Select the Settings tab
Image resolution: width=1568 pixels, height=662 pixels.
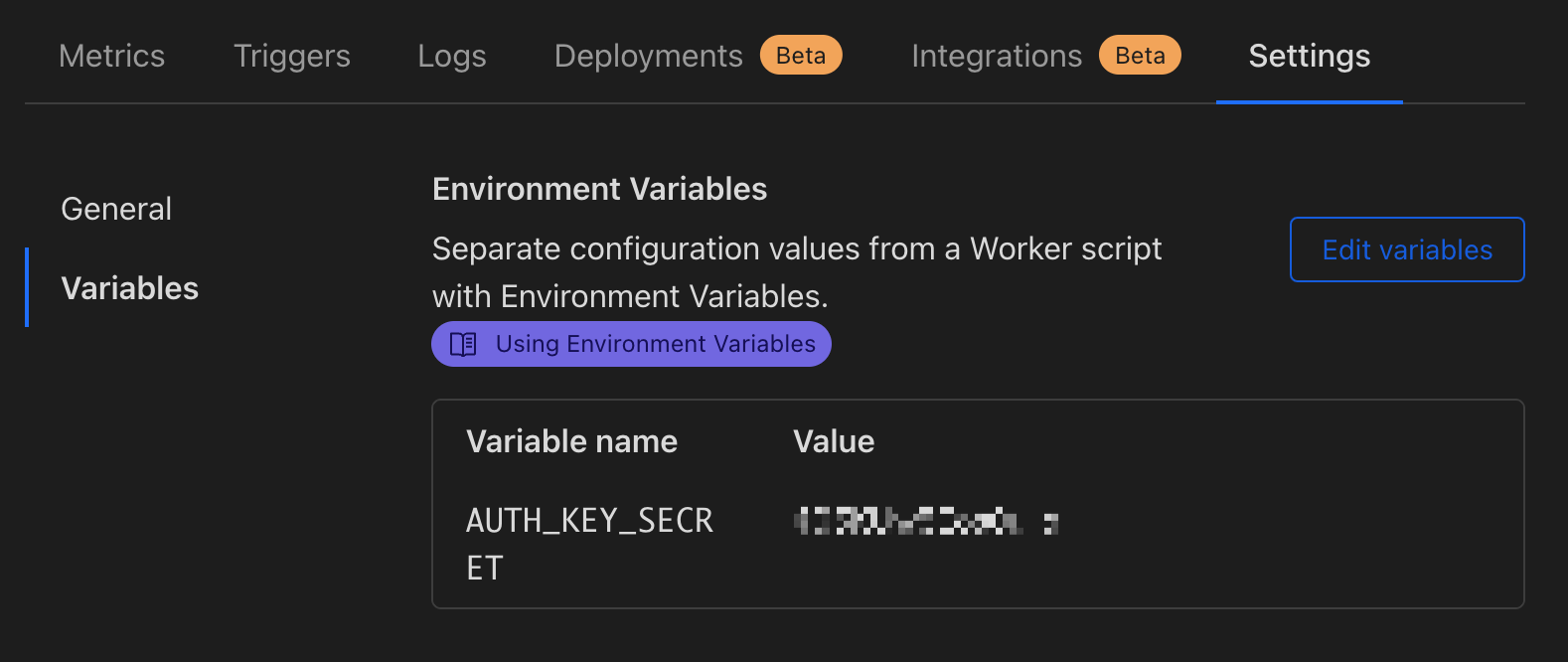click(x=1309, y=56)
